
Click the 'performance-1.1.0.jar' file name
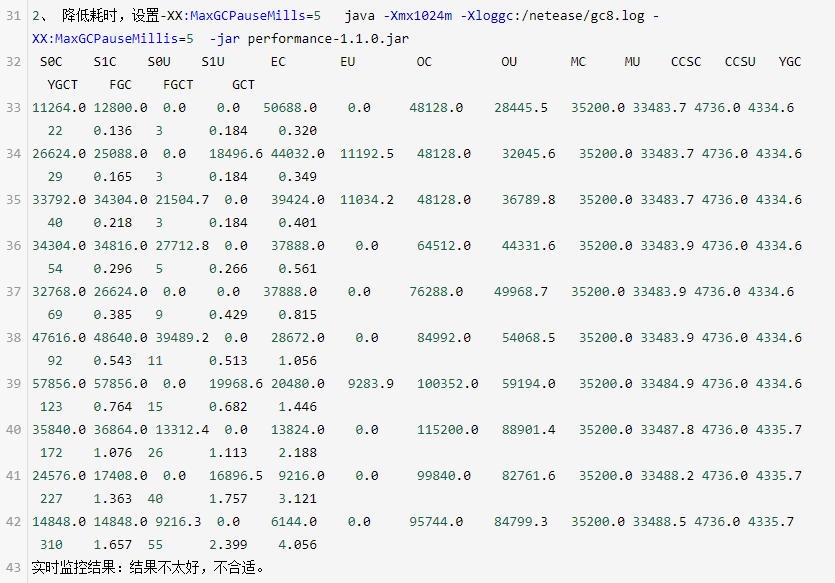(x=328, y=39)
